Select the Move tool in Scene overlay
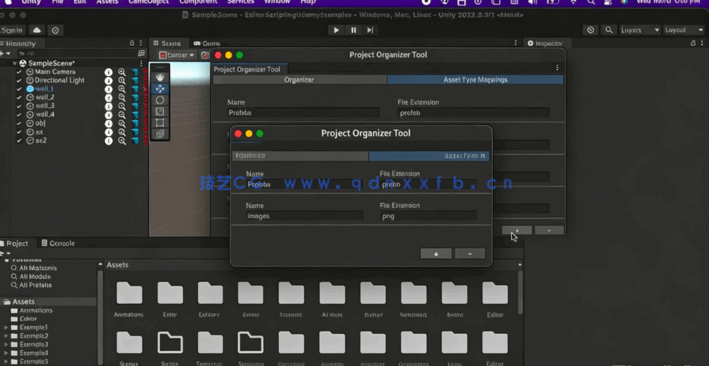 pyautogui.click(x=160, y=89)
